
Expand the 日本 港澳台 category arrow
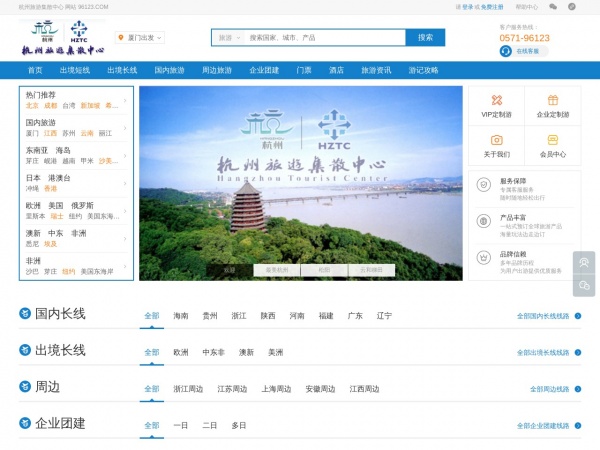[x=125, y=184]
